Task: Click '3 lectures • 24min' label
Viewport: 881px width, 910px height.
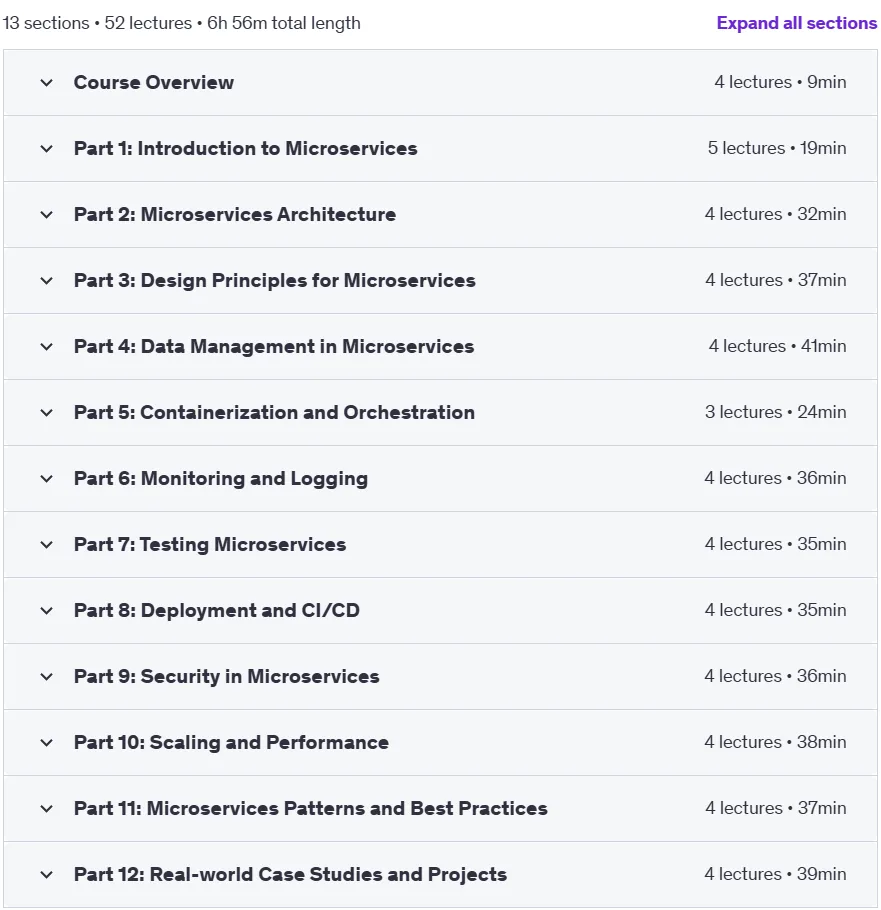Action: [775, 412]
